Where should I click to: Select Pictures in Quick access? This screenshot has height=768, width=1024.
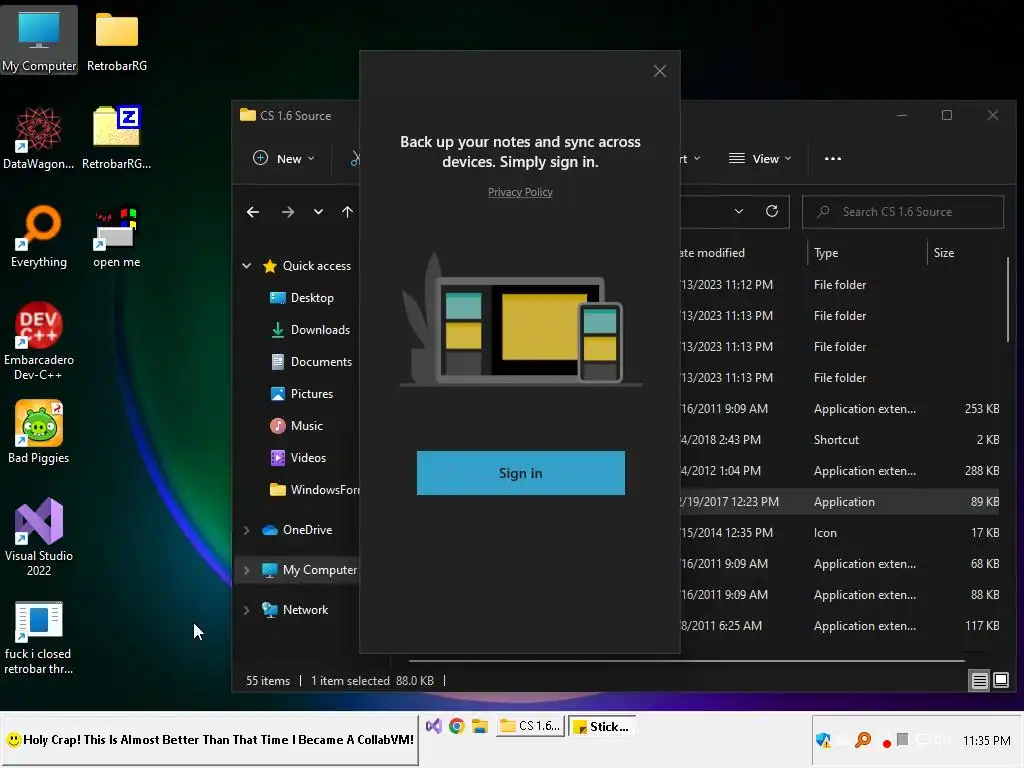coord(302,394)
